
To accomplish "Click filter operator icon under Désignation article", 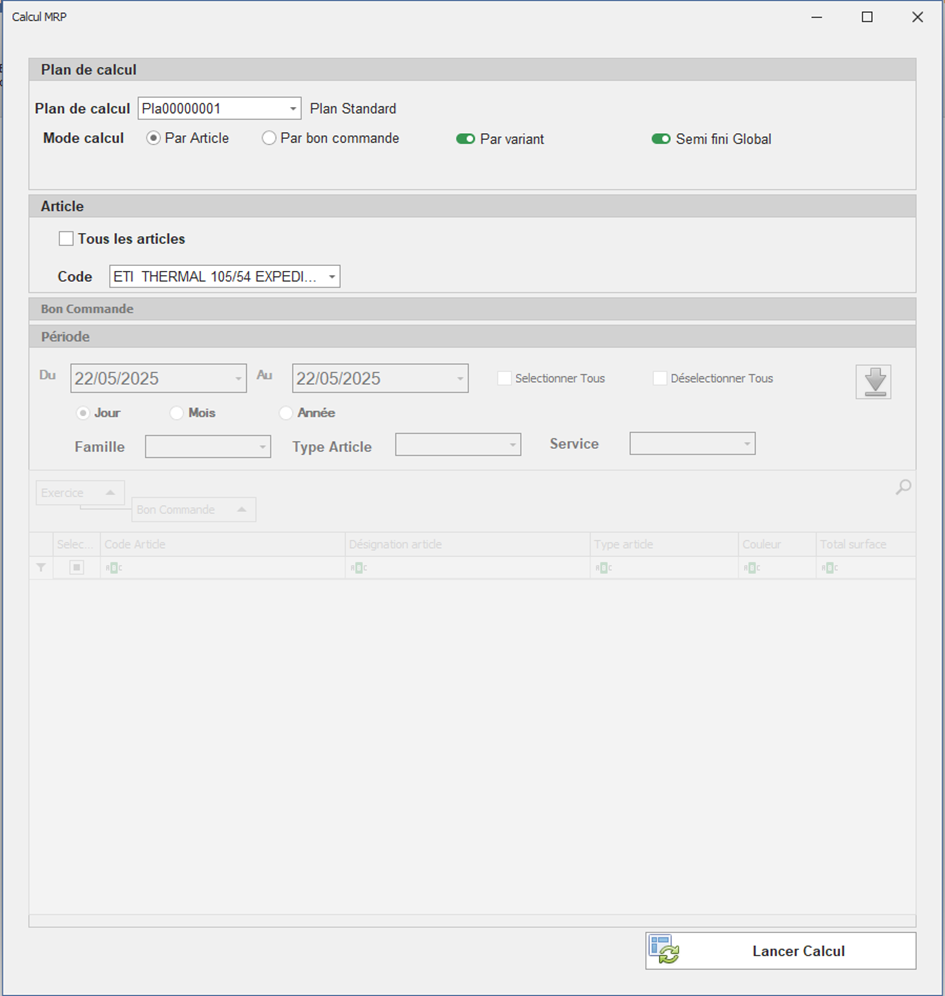I will [x=358, y=568].
